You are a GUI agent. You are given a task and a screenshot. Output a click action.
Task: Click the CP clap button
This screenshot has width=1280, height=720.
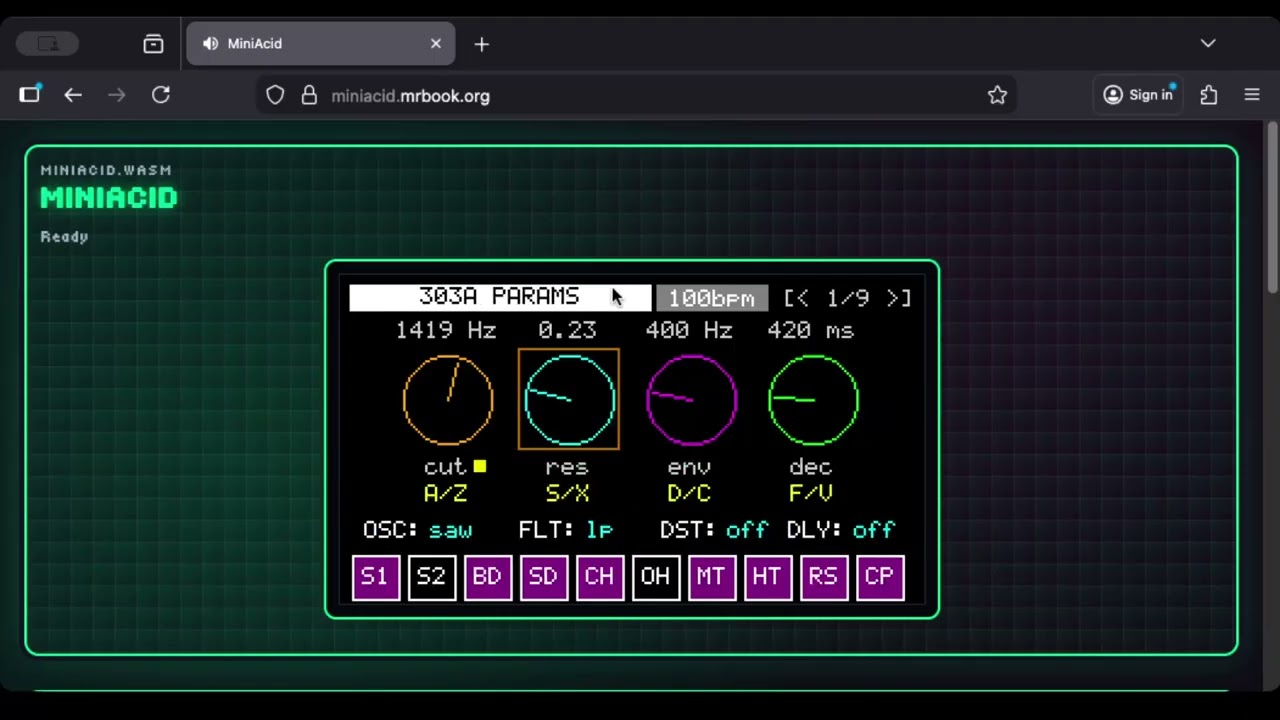880,578
